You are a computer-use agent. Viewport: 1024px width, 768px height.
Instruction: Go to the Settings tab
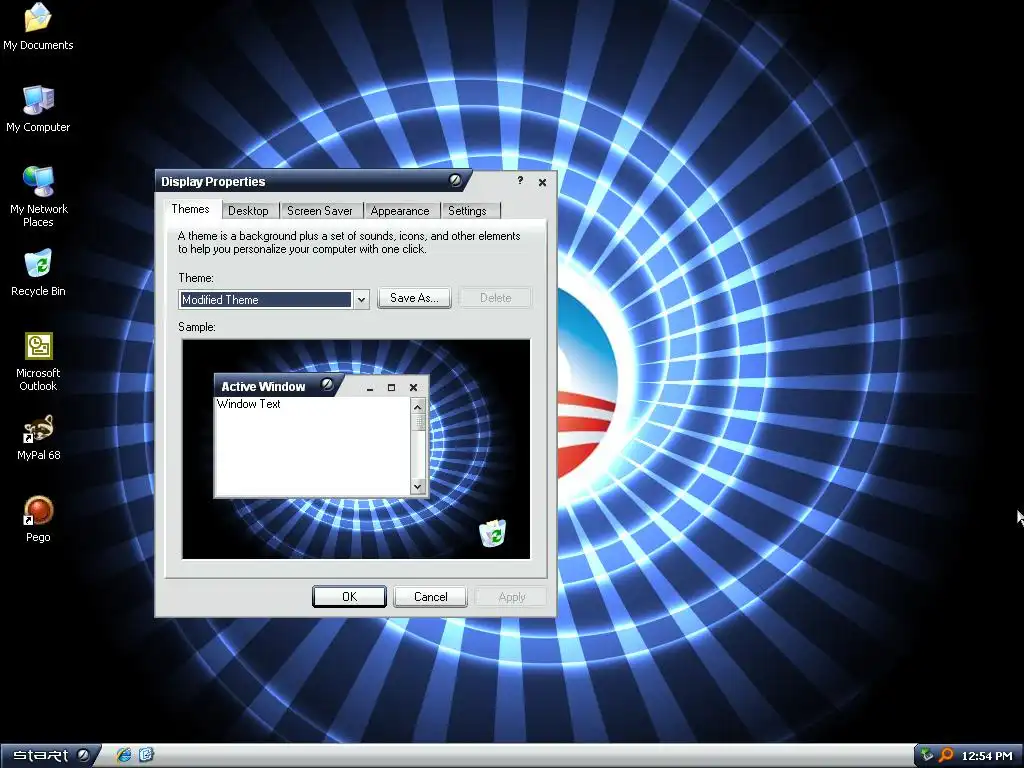[x=467, y=210]
